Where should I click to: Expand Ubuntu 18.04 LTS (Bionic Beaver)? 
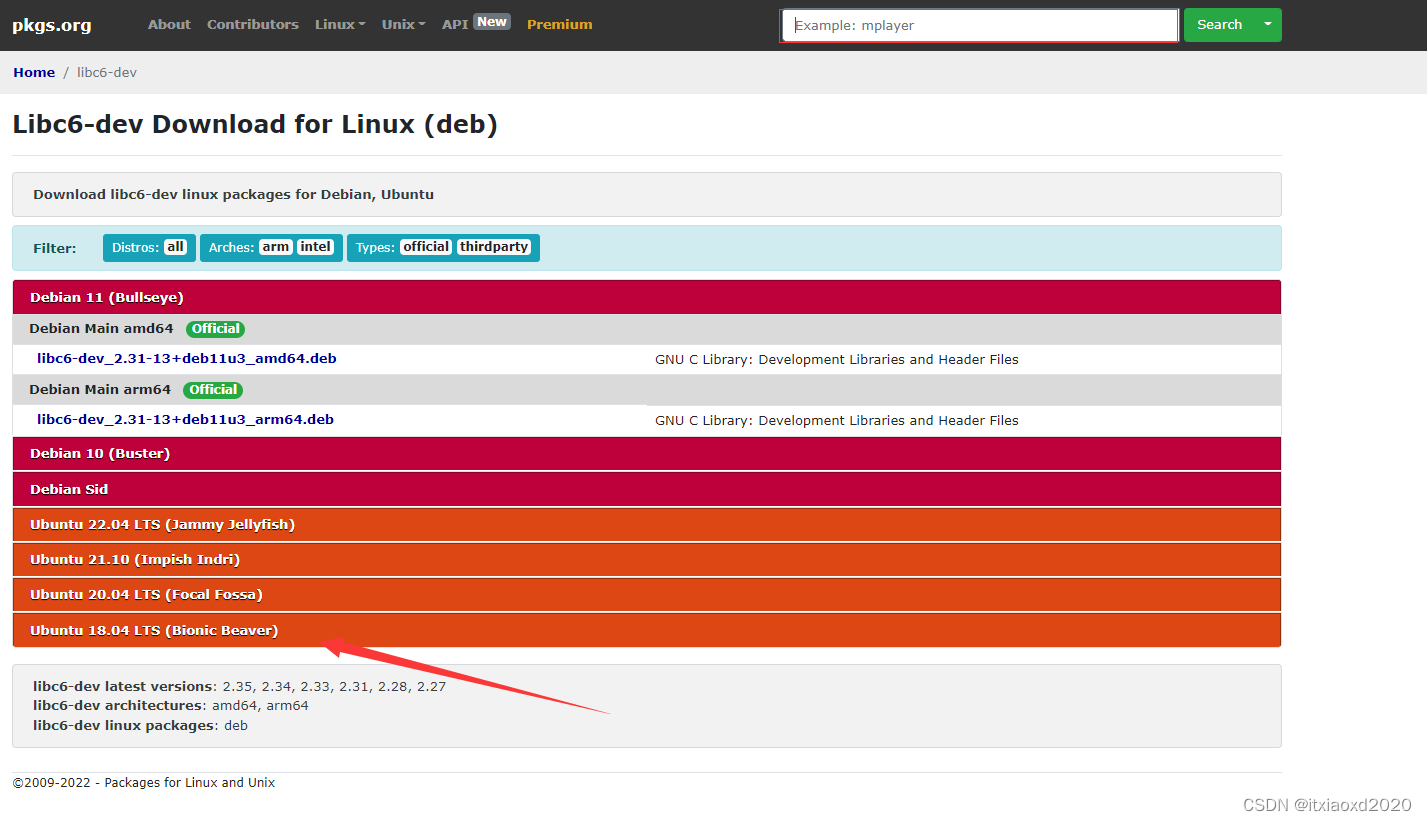coord(647,630)
